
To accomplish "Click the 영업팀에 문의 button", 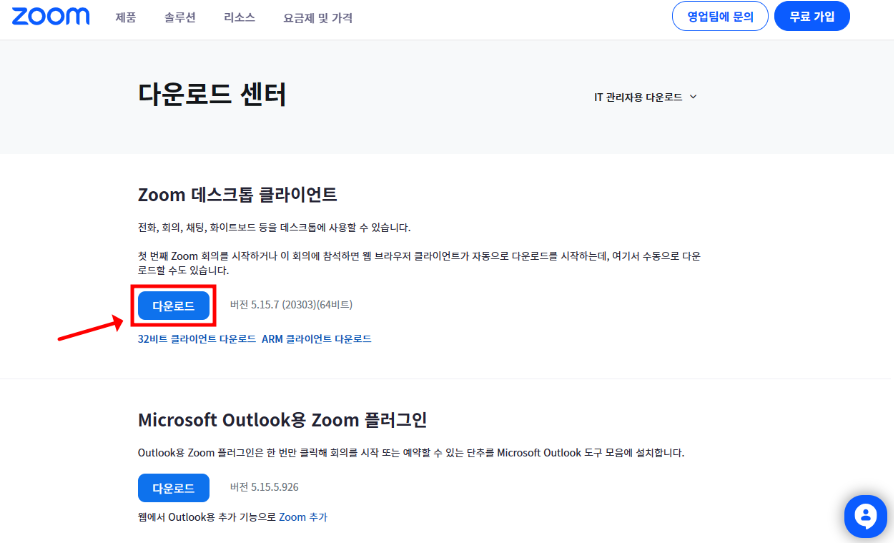I will click(x=720, y=17).
